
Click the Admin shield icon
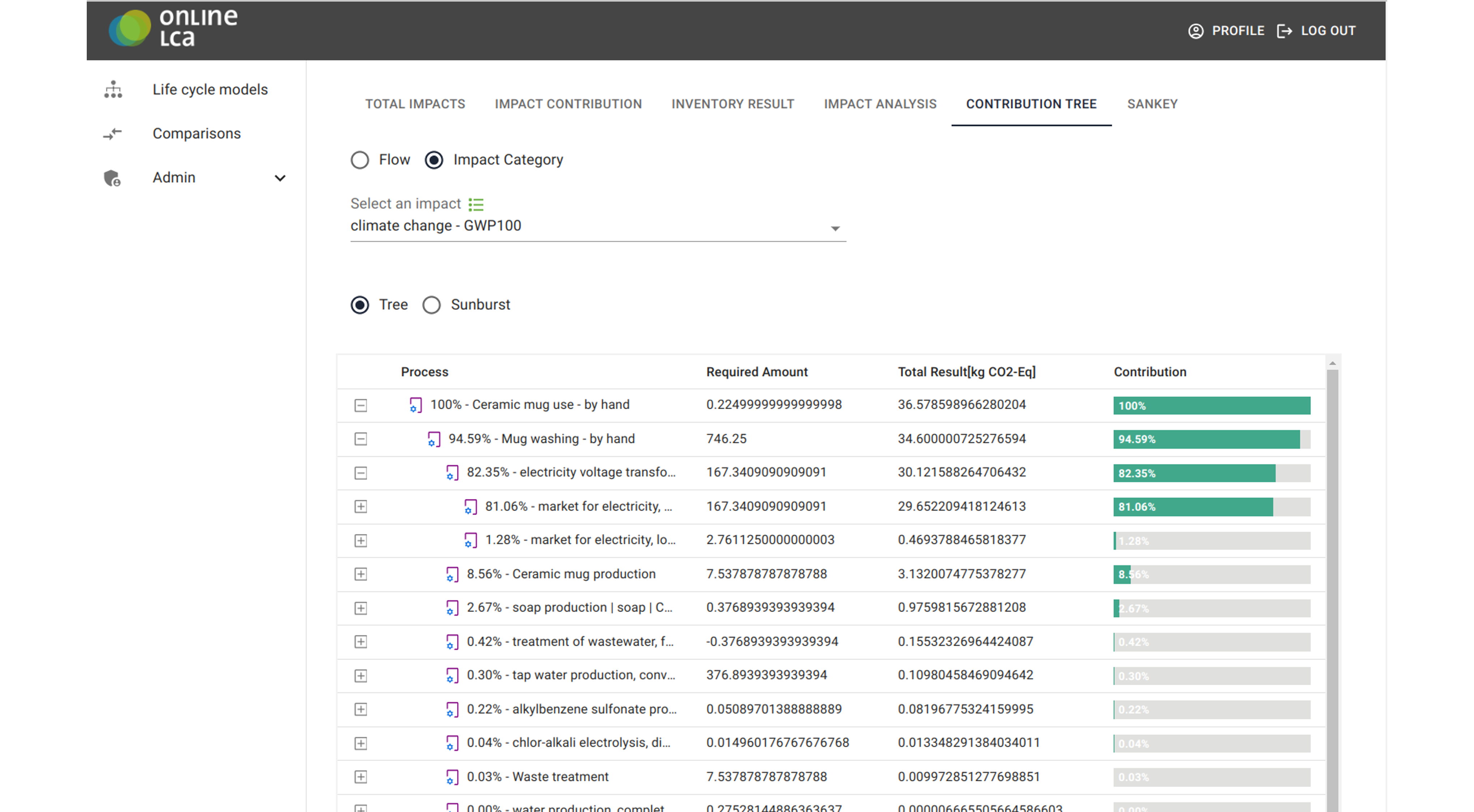[x=112, y=178]
